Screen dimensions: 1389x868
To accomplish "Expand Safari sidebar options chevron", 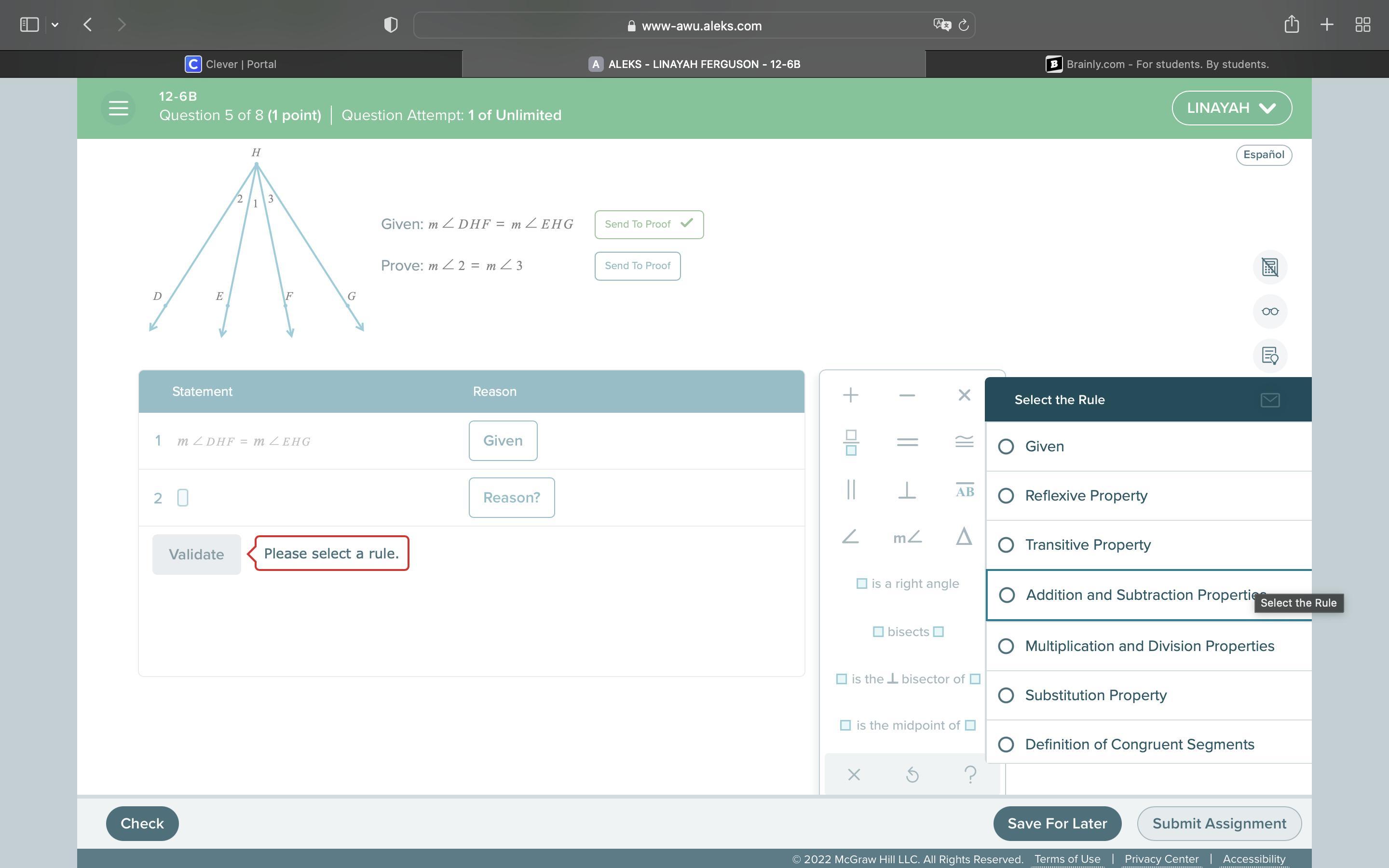I will point(55,25).
